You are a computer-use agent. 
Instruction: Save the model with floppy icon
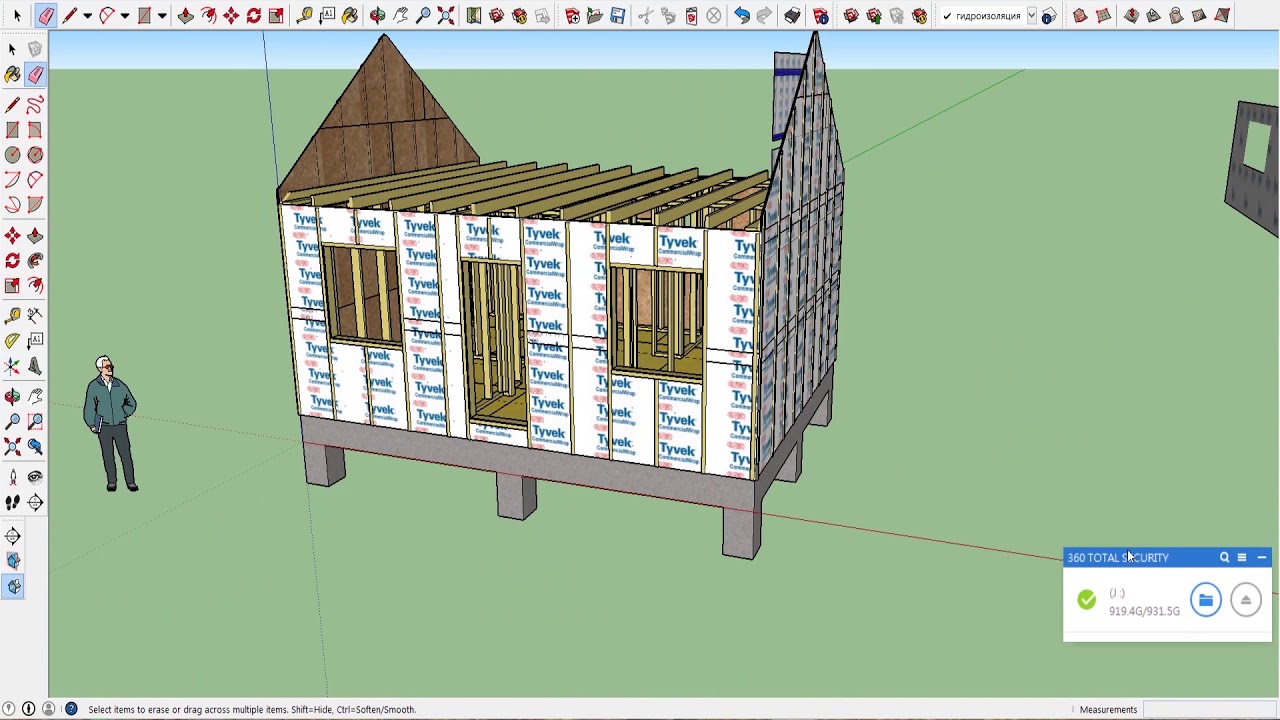[618, 15]
